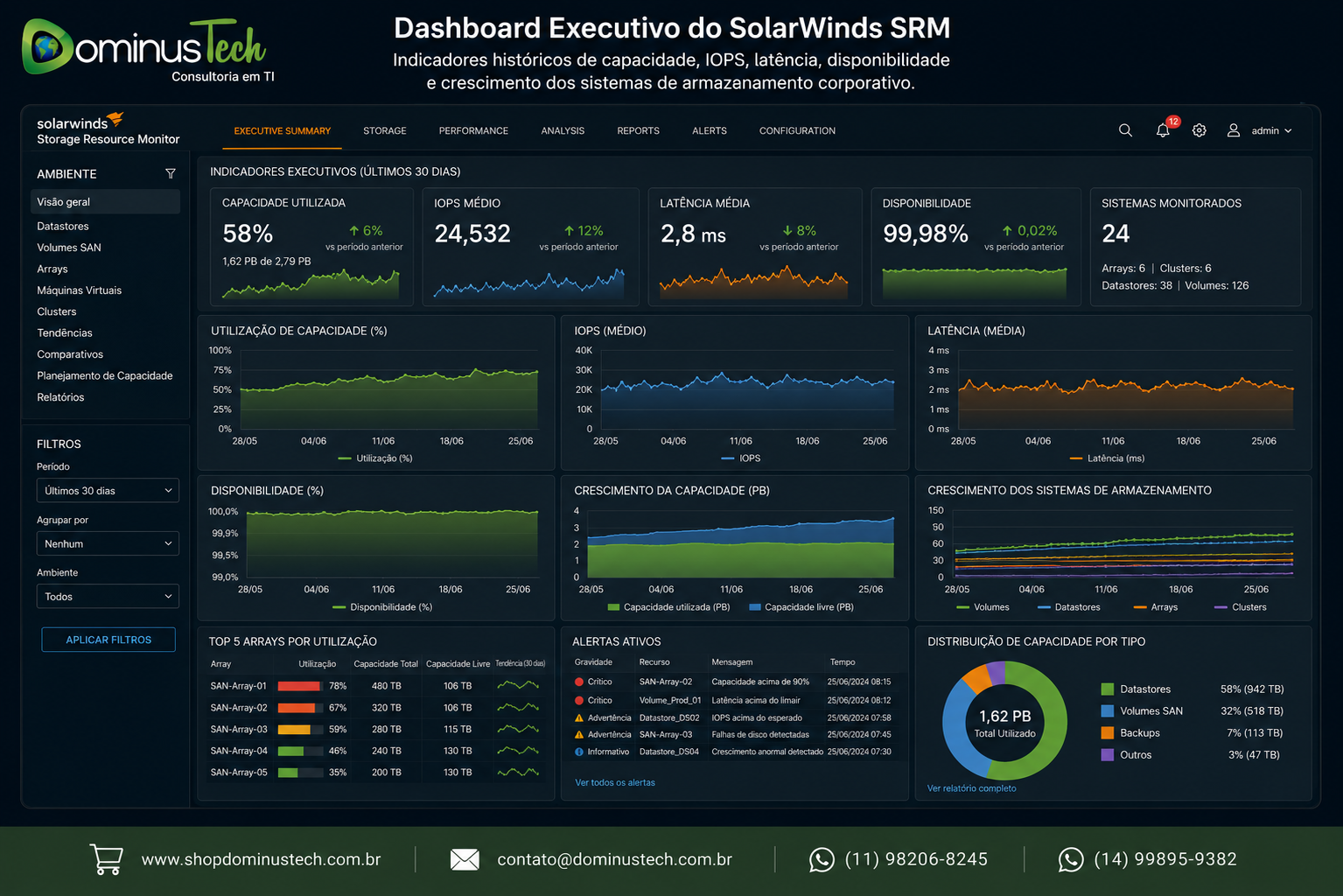Click warning triangle icon for Datastore_DS02
The height and width of the screenshot is (896, 1343).
click(x=579, y=717)
